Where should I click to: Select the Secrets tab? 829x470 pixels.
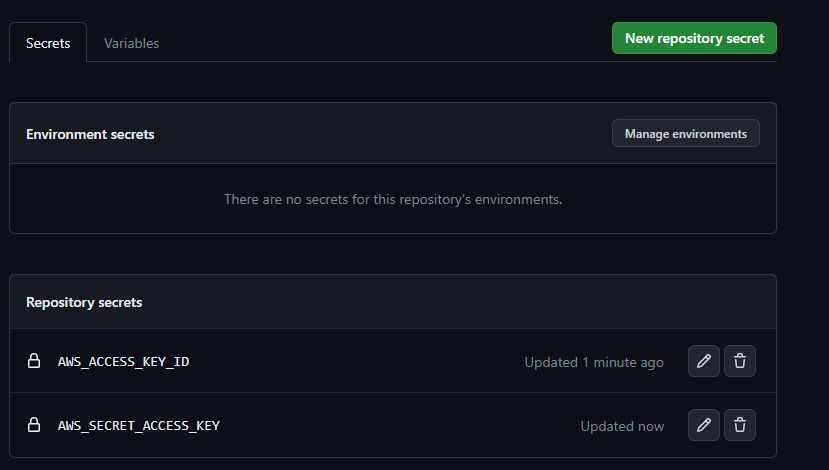point(48,43)
